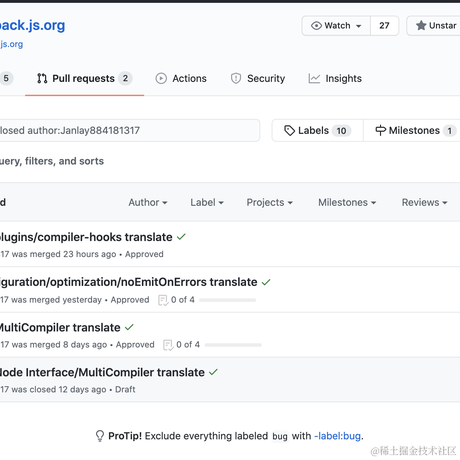Click the green check beside noEmitOnErrors translate
The image size is (460, 460).
click(x=266, y=282)
